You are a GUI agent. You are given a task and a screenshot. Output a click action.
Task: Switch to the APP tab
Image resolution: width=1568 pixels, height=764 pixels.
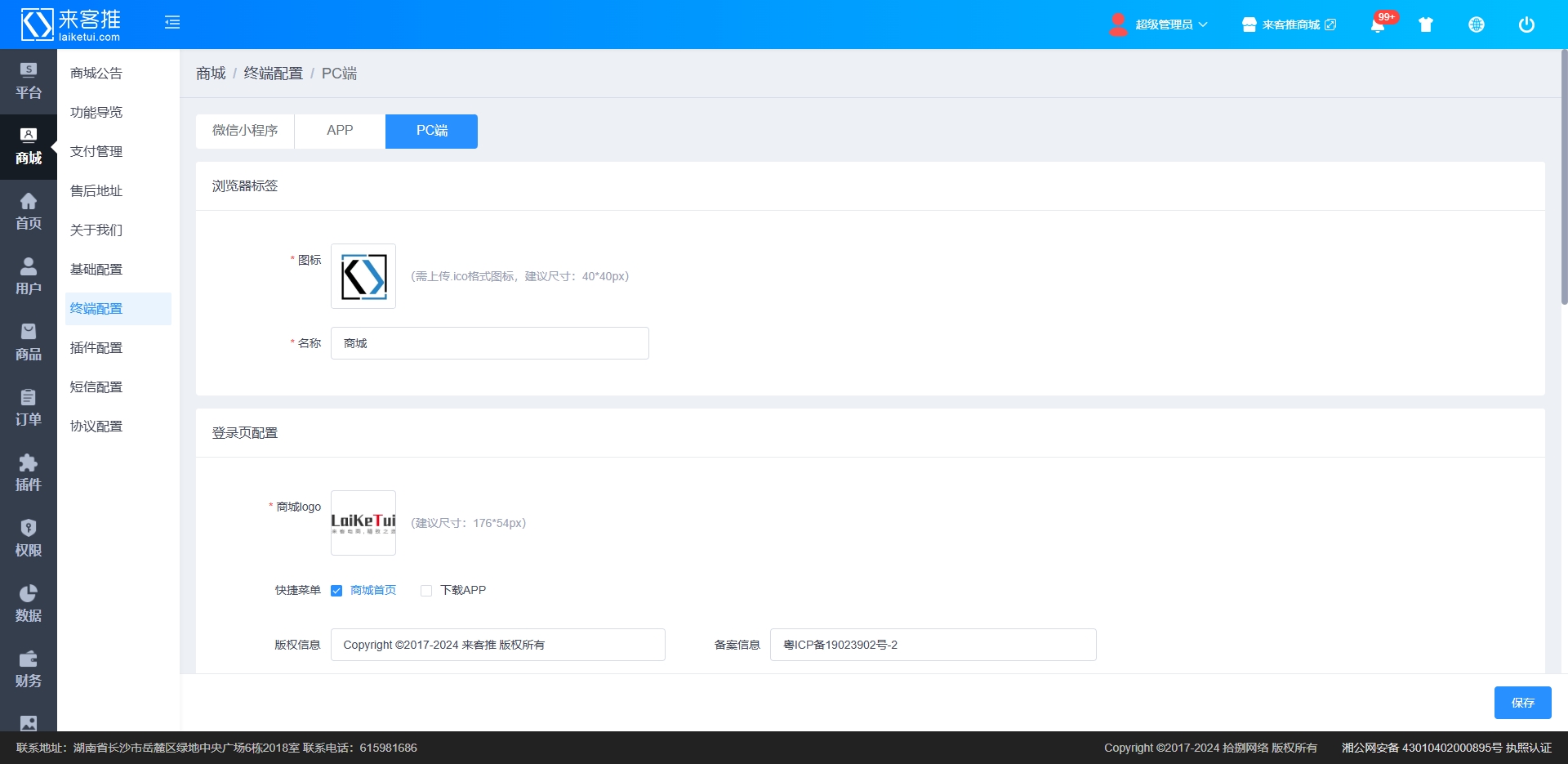[x=340, y=131]
